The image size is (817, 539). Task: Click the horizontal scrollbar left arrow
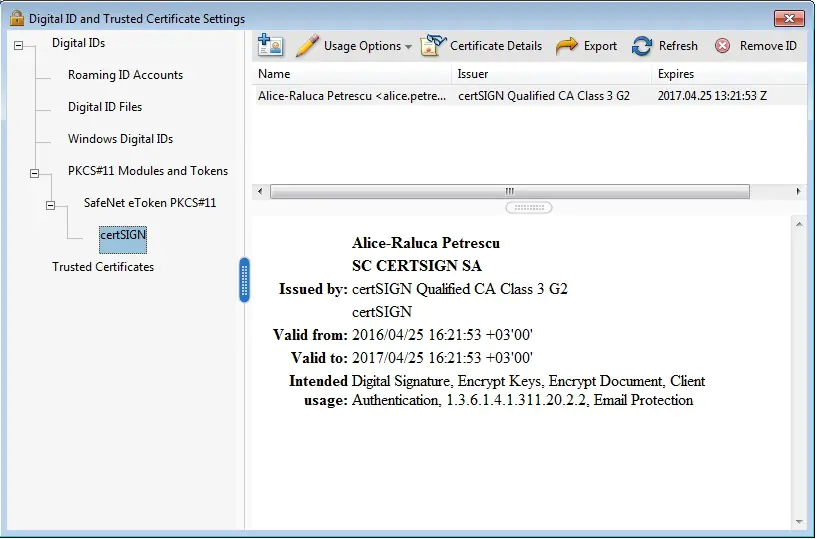point(261,191)
